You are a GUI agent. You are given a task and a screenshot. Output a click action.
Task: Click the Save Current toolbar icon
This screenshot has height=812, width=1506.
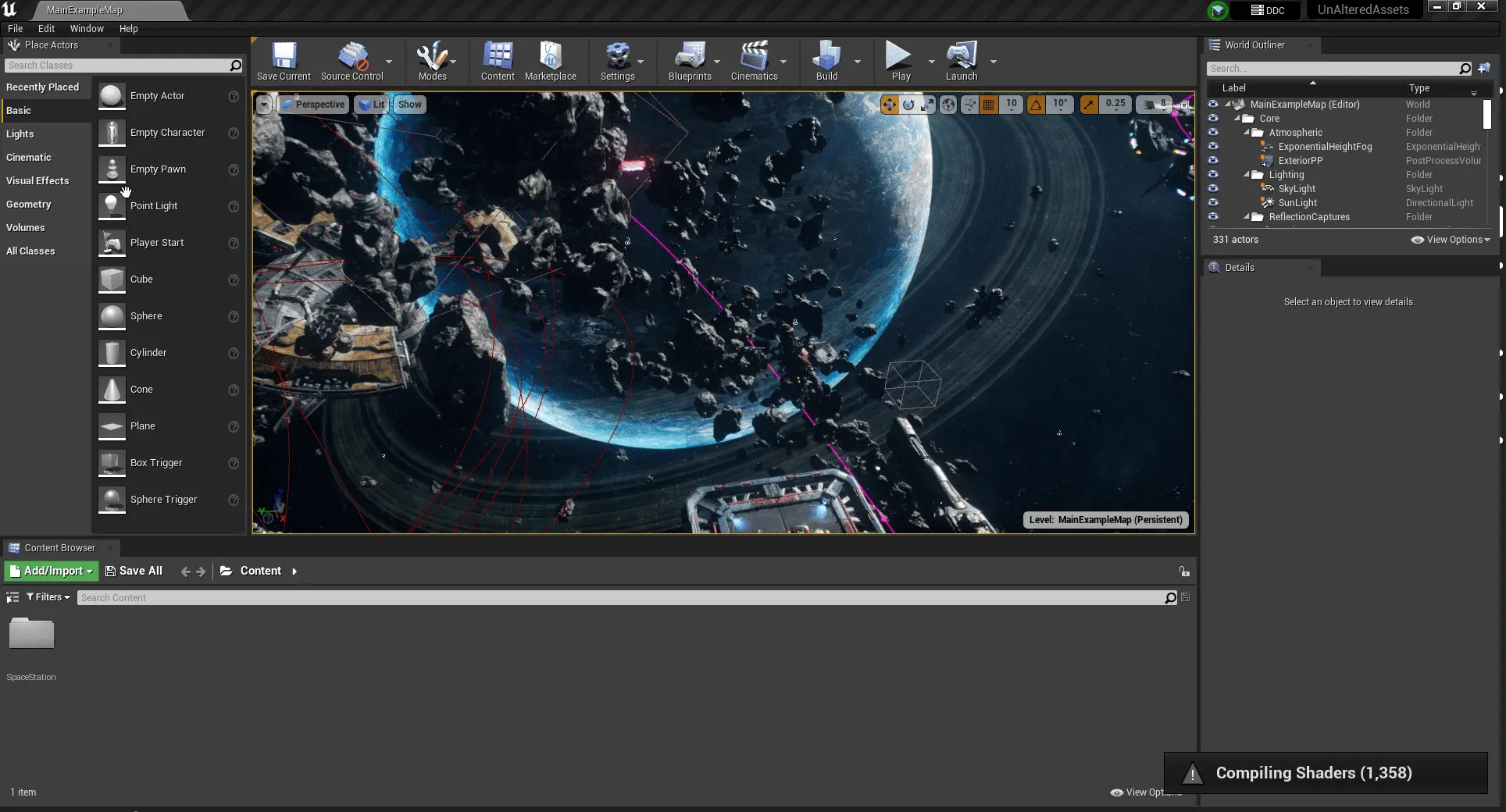click(284, 61)
